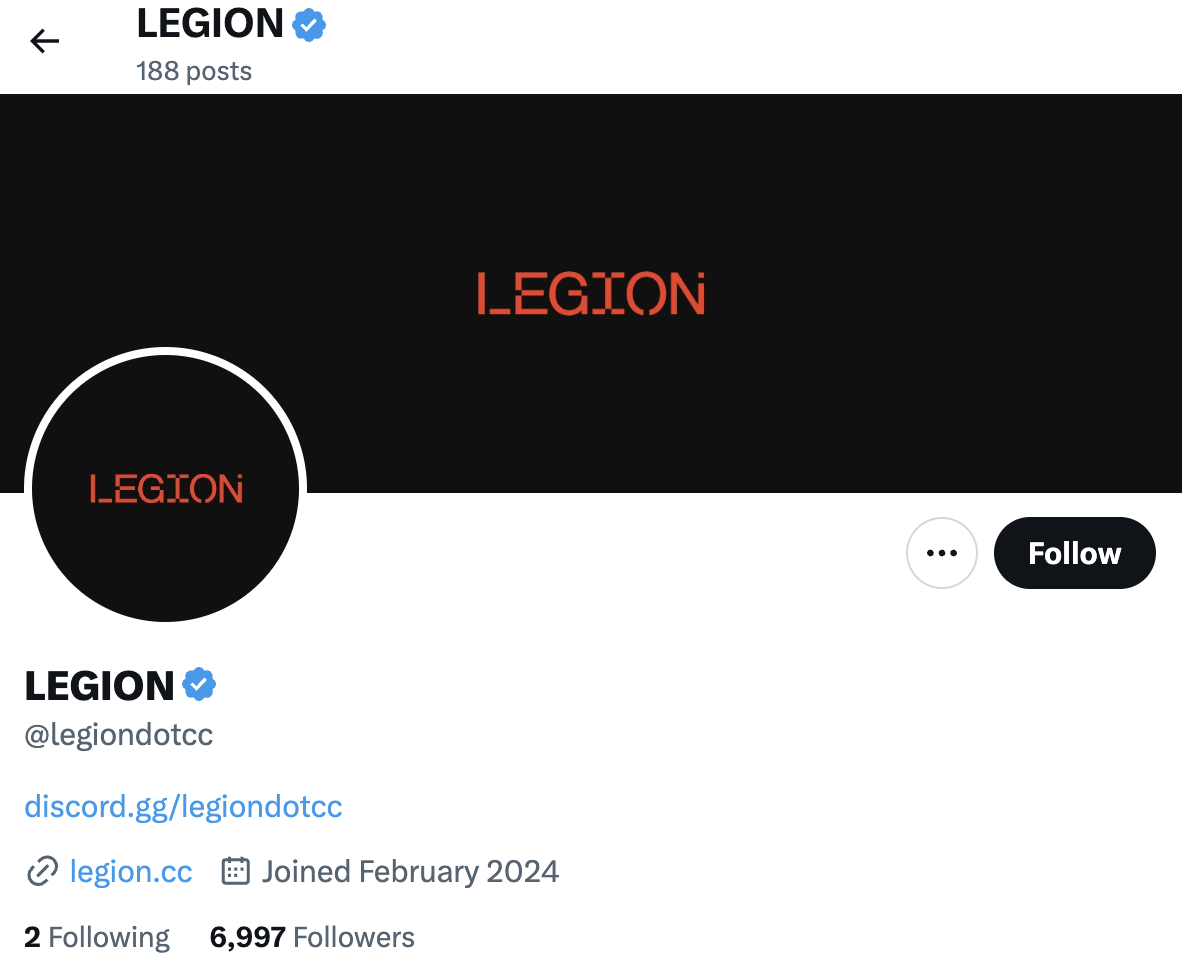The height and width of the screenshot is (972, 1182).
Task: Click the Joined February 2024 text
Action: coord(410,871)
